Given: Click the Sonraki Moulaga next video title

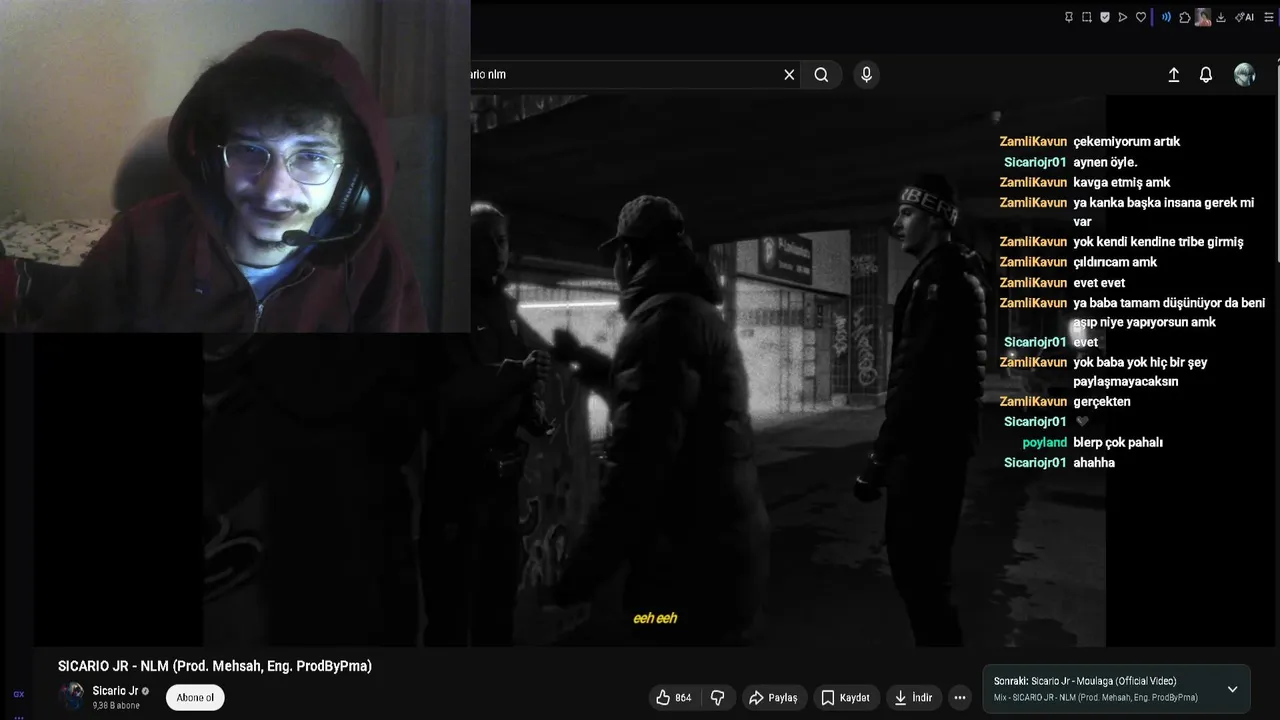Looking at the screenshot, I should tap(1085, 681).
